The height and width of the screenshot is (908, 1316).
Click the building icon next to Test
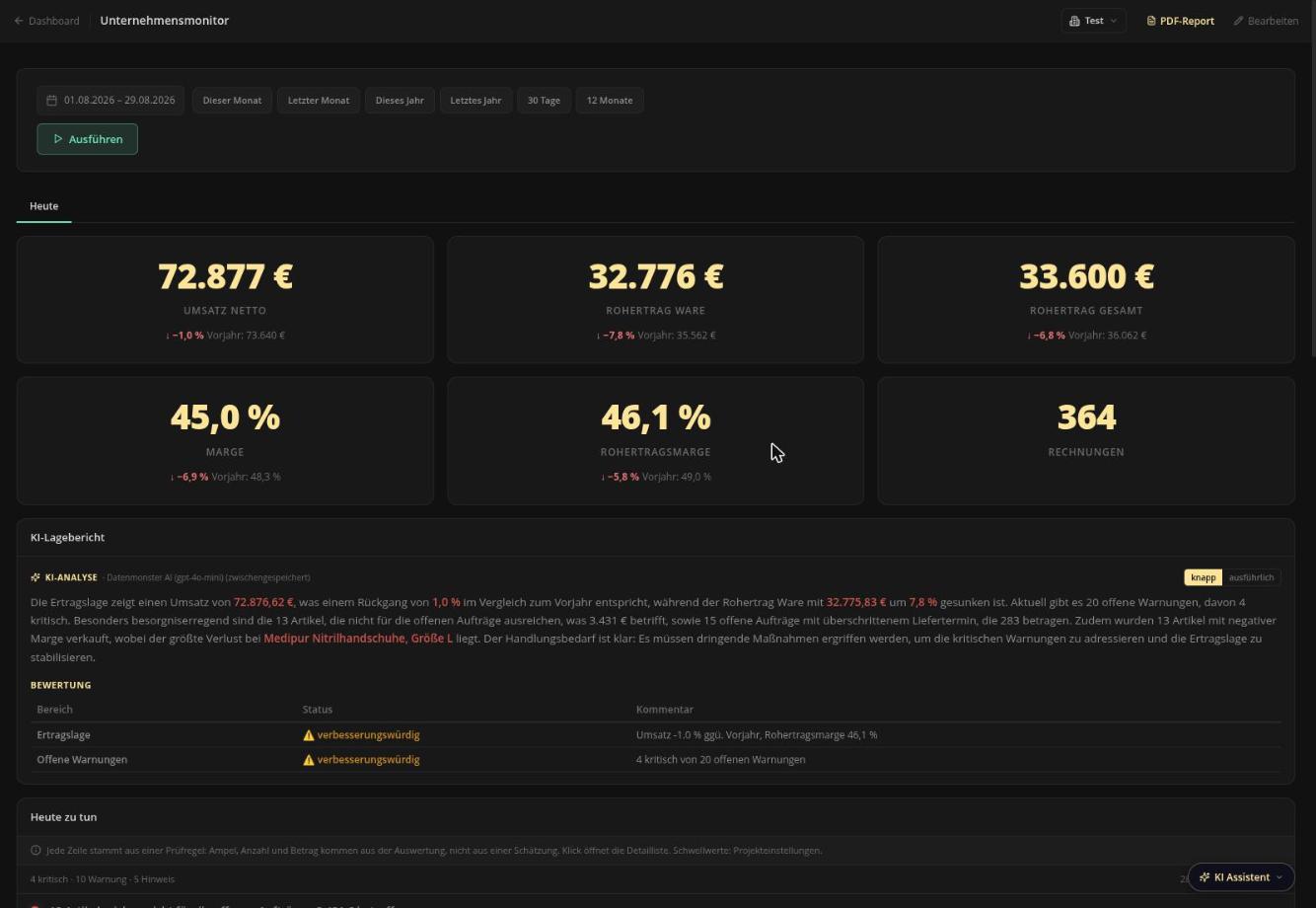click(x=1074, y=21)
